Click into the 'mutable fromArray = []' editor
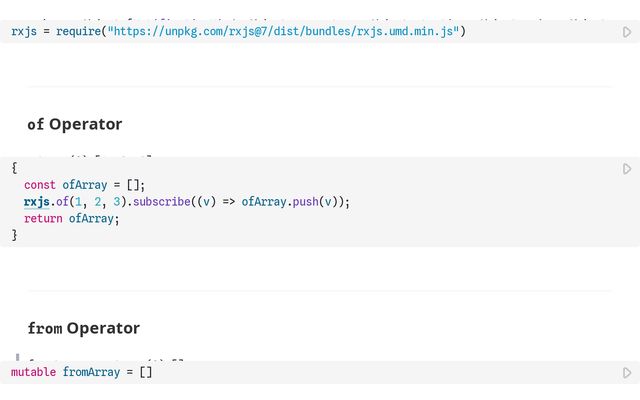This screenshot has height=400, width=640. coord(300,373)
